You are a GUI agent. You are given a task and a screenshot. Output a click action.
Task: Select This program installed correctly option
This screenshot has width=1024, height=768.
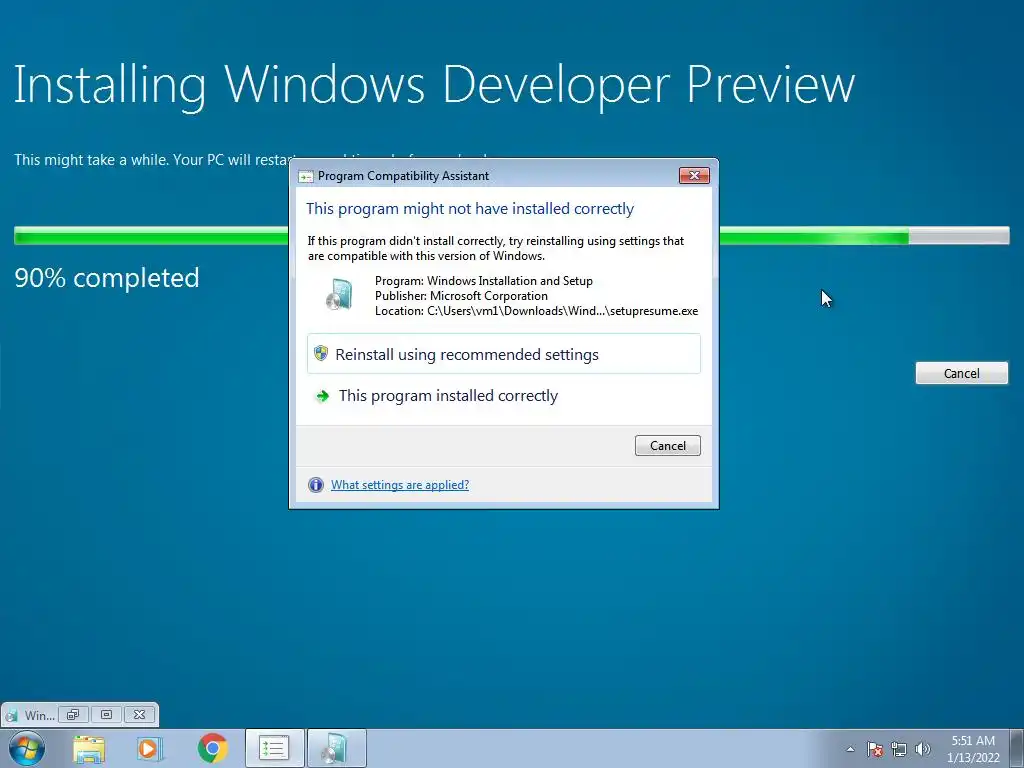(x=504, y=396)
